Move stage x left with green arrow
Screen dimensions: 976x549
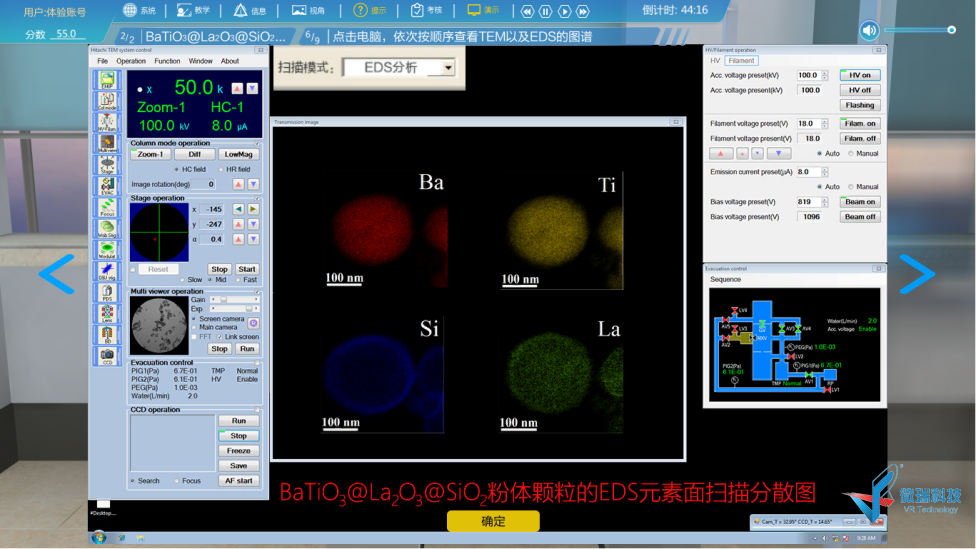(238, 209)
